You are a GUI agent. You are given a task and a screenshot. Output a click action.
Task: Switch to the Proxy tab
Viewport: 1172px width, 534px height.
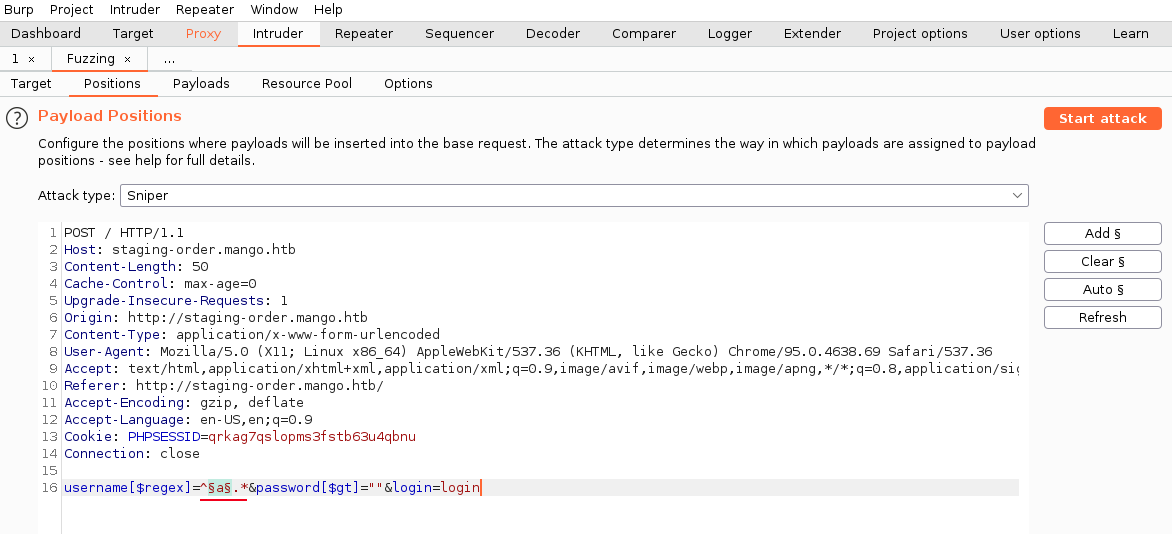coord(203,33)
